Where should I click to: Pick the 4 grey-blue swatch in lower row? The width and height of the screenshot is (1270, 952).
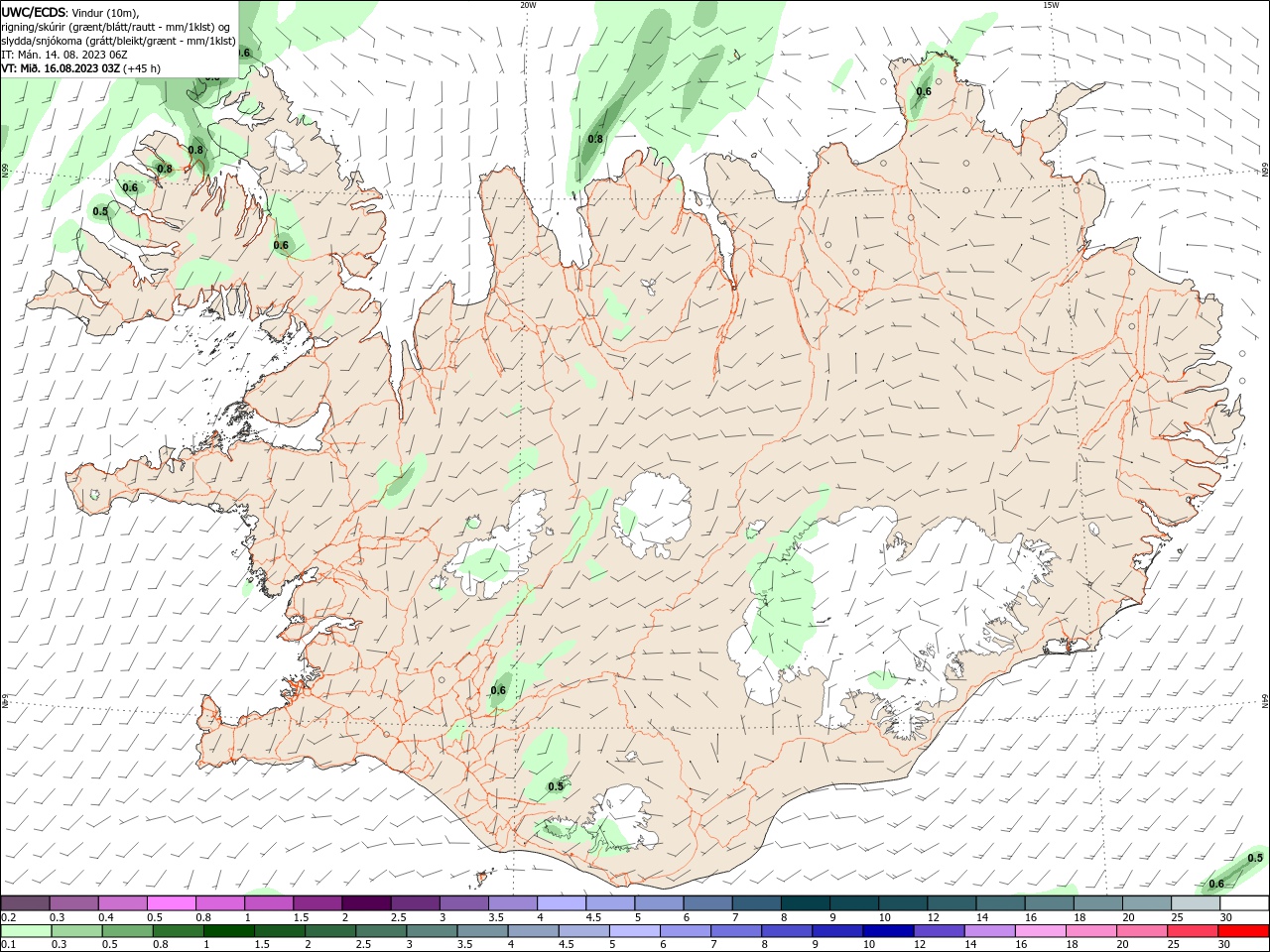[x=534, y=931]
